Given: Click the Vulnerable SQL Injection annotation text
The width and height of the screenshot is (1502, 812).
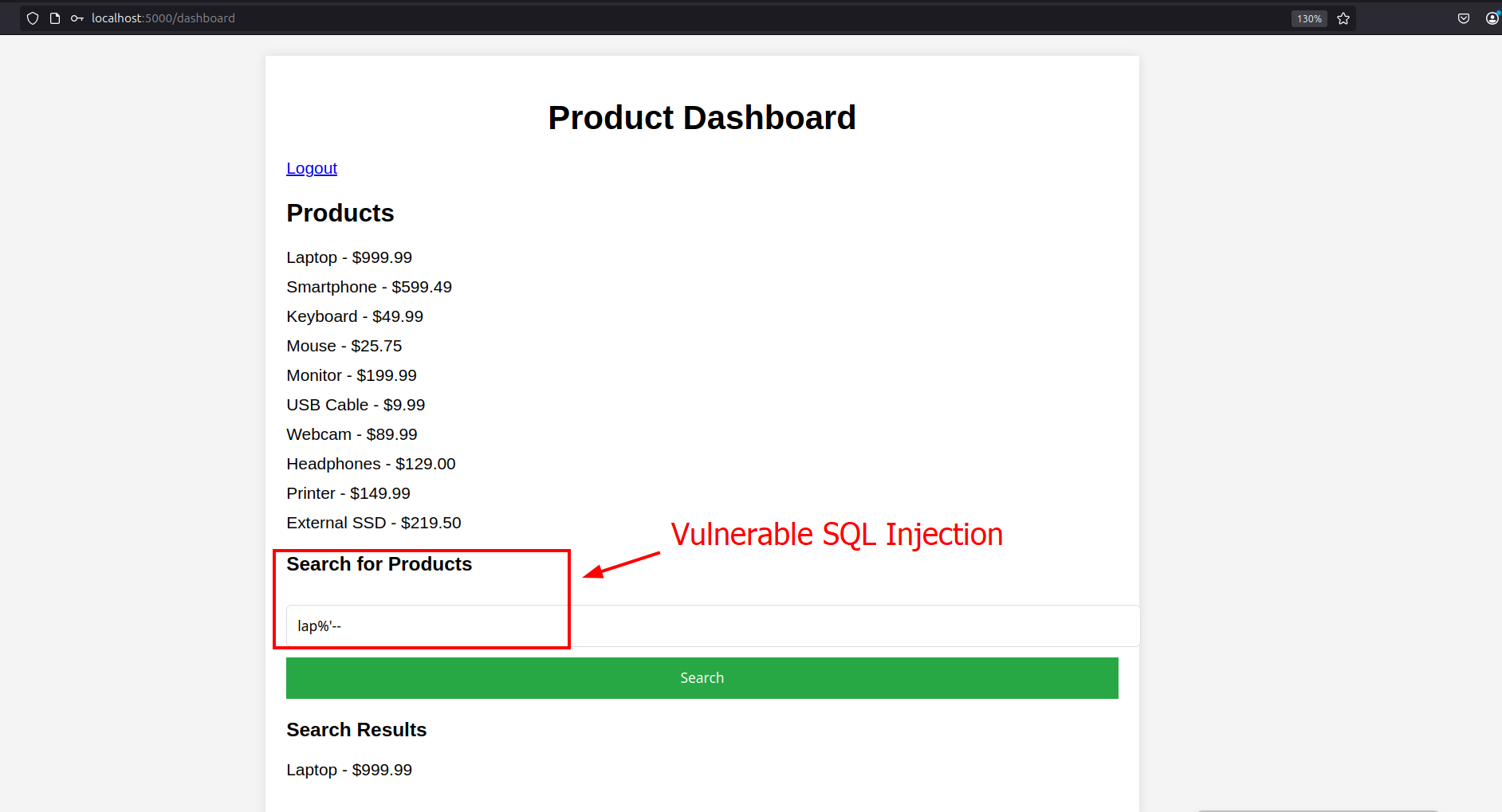Looking at the screenshot, I should coord(836,535).
